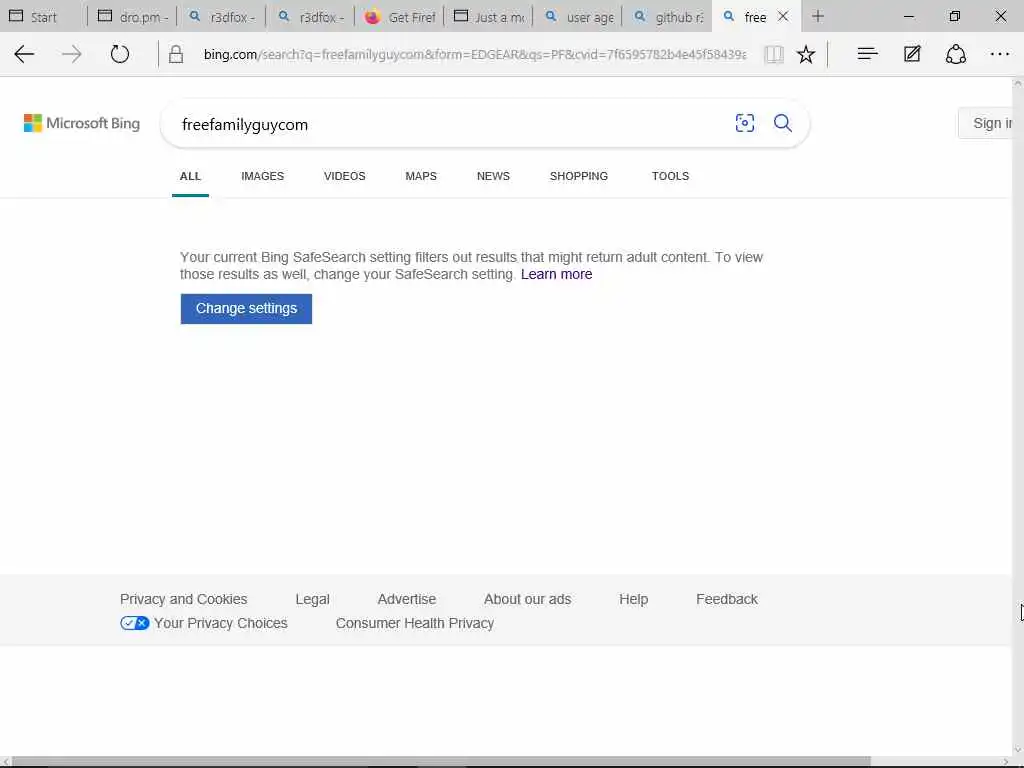Switch to the second r3dfox tab
The image size is (1024, 768).
pyautogui.click(x=310, y=16)
